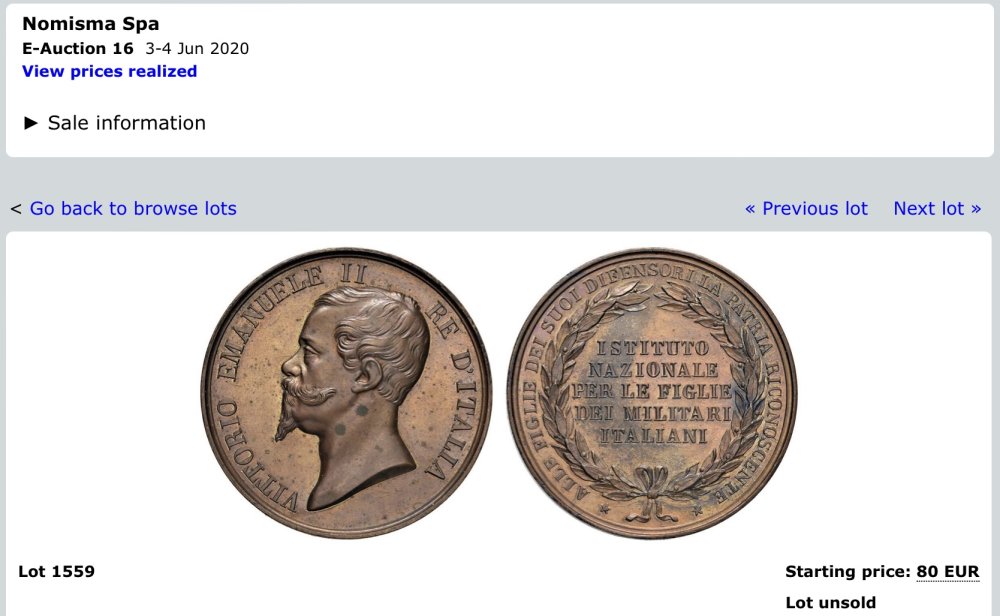This screenshot has height=616, width=1000.
Task: Select the Nomisma Spa heading
Action: (x=91, y=24)
